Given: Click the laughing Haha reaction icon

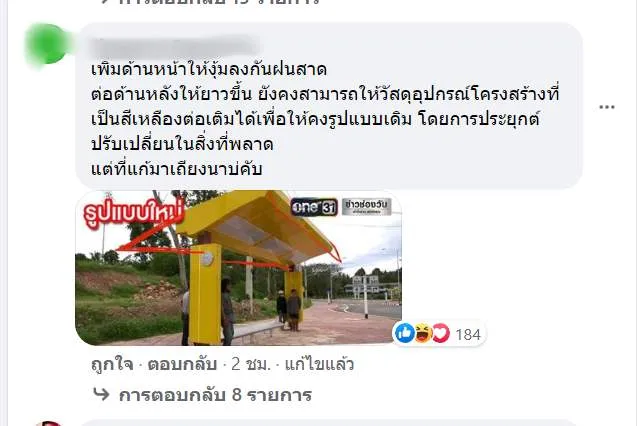Looking at the screenshot, I should [422, 333].
